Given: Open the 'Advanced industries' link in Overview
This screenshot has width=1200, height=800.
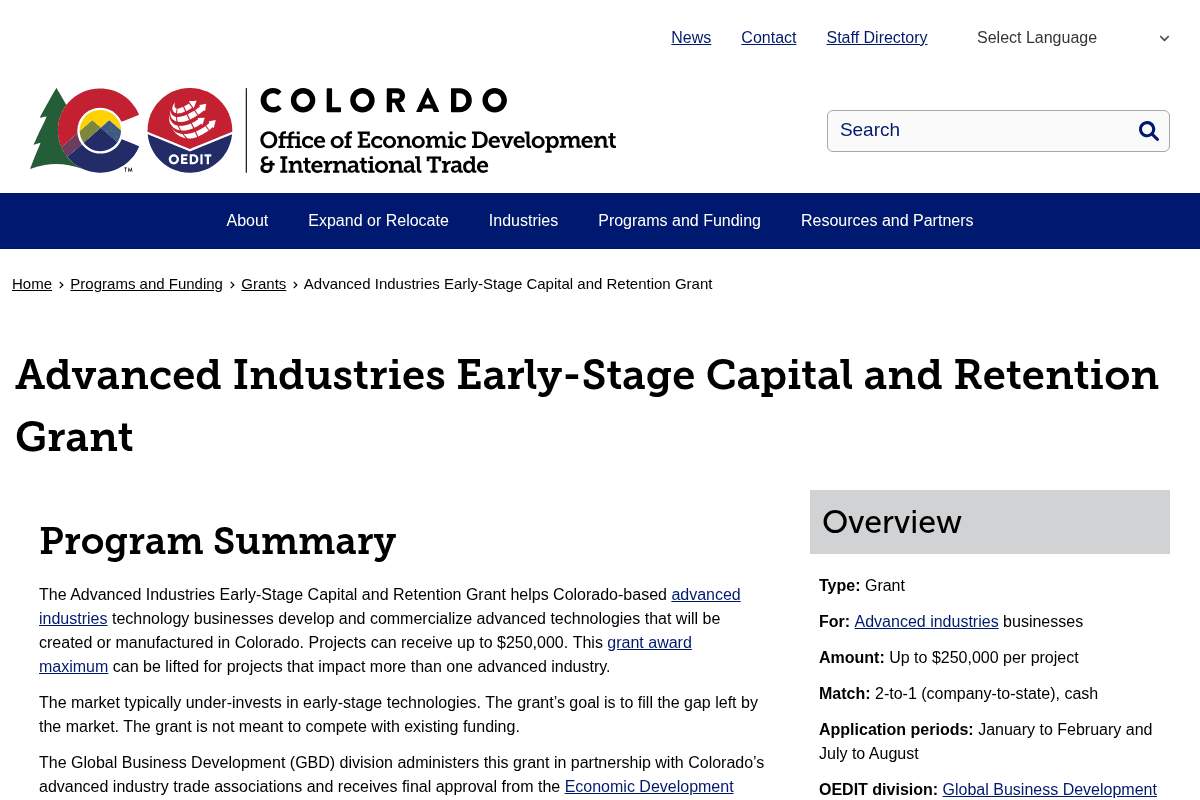Looking at the screenshot, I should pos(926,622).
